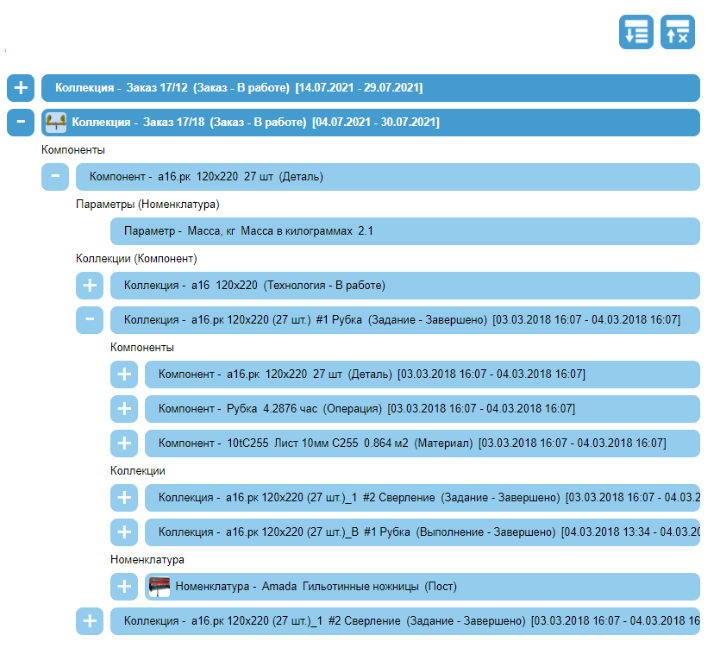Viewport: 708px width, 645px height.
Task: Expand the 10tC255 Лист material component
Action: pyautogui.click(x=124, y=443)
